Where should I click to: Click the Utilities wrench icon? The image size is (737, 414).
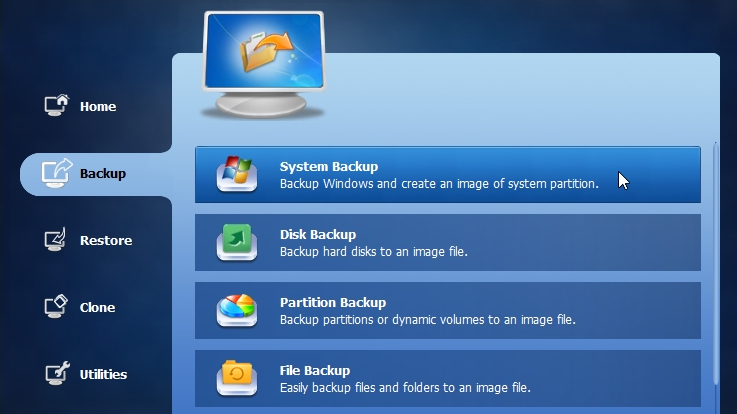pos(57,374)
